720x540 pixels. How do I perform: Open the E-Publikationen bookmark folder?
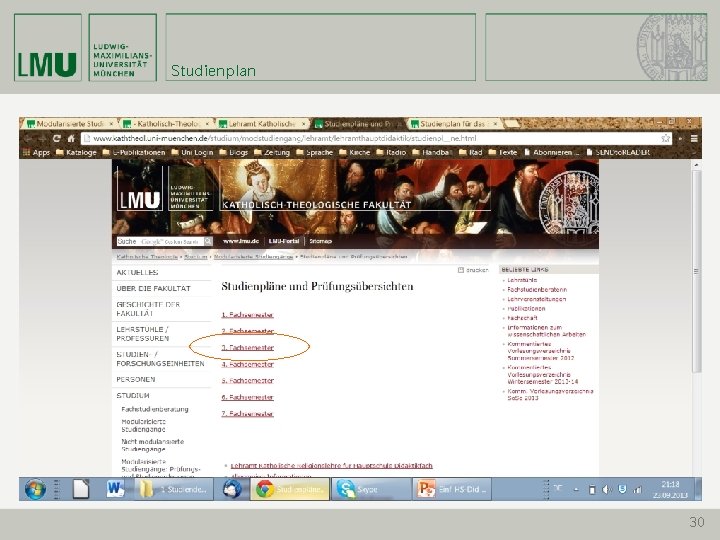(x=134, y=152)
